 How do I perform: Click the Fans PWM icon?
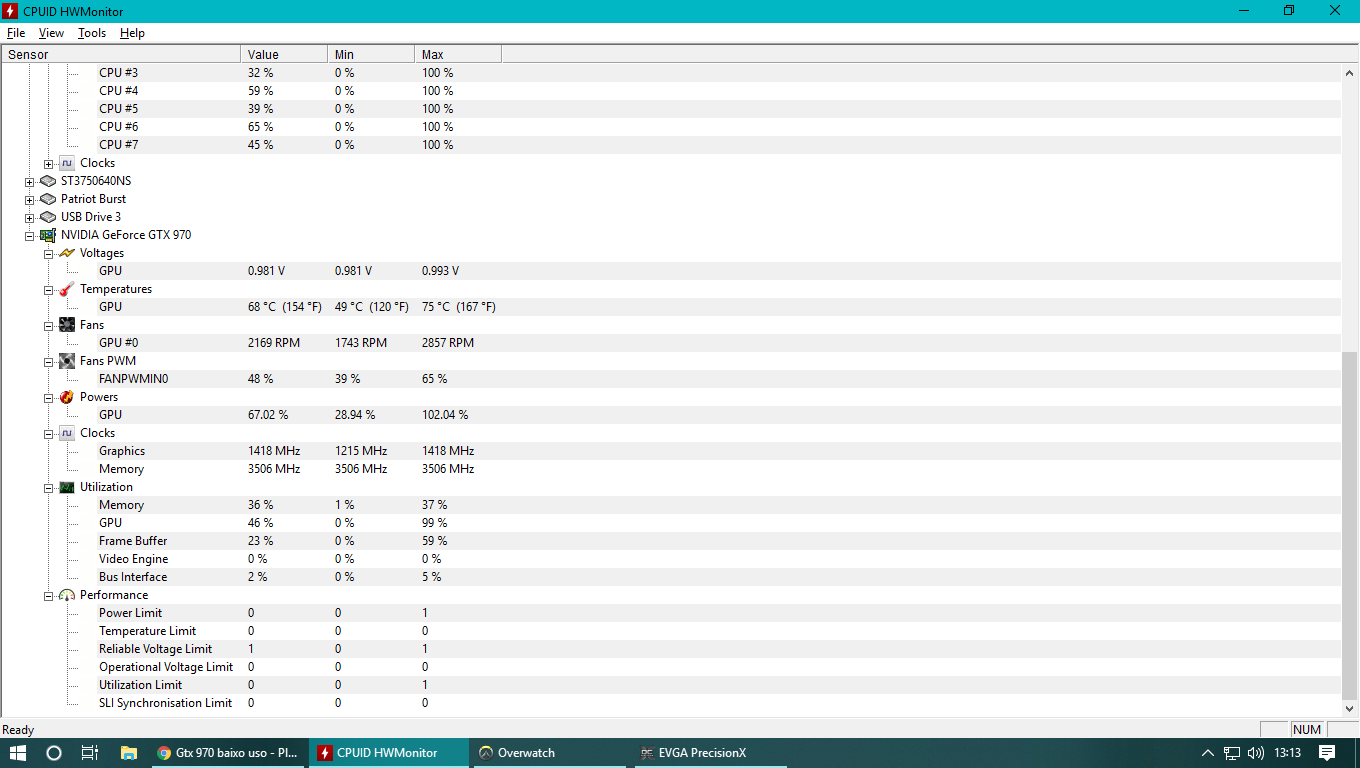[x=67, y=361]
